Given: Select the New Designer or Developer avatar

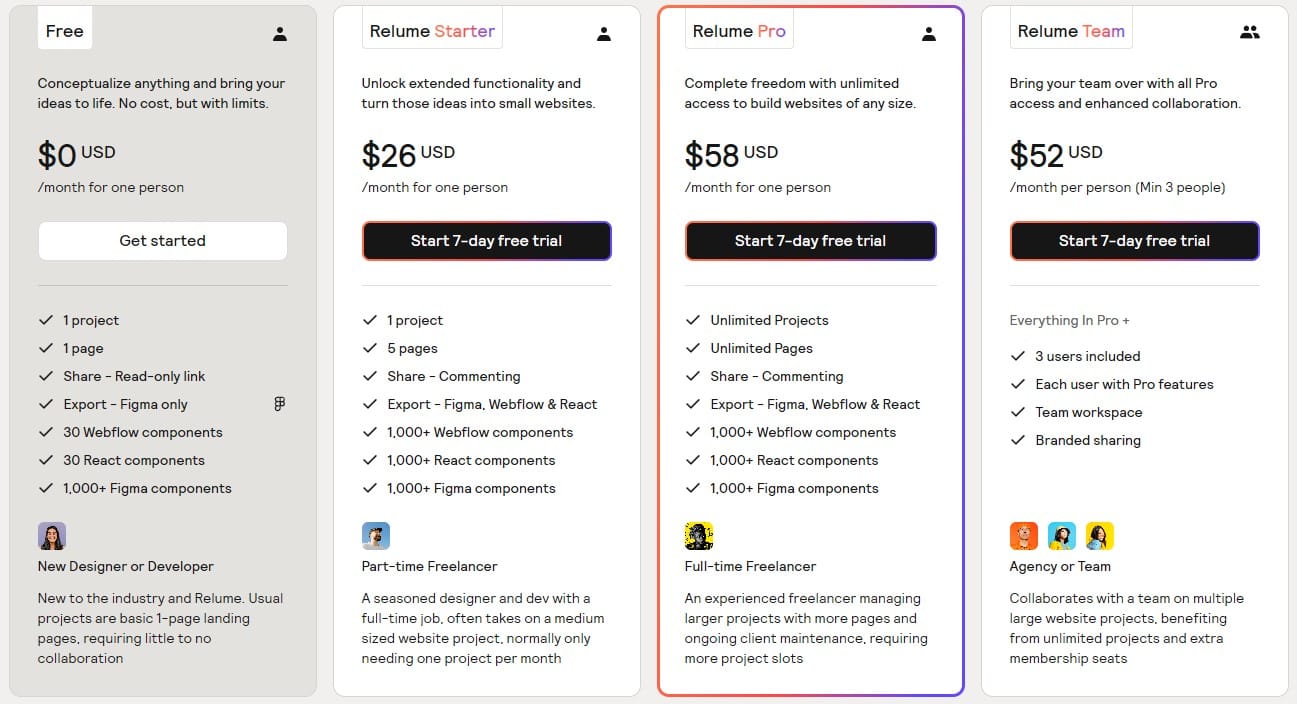Looking at the screenshot, I should tap(52, 536).
